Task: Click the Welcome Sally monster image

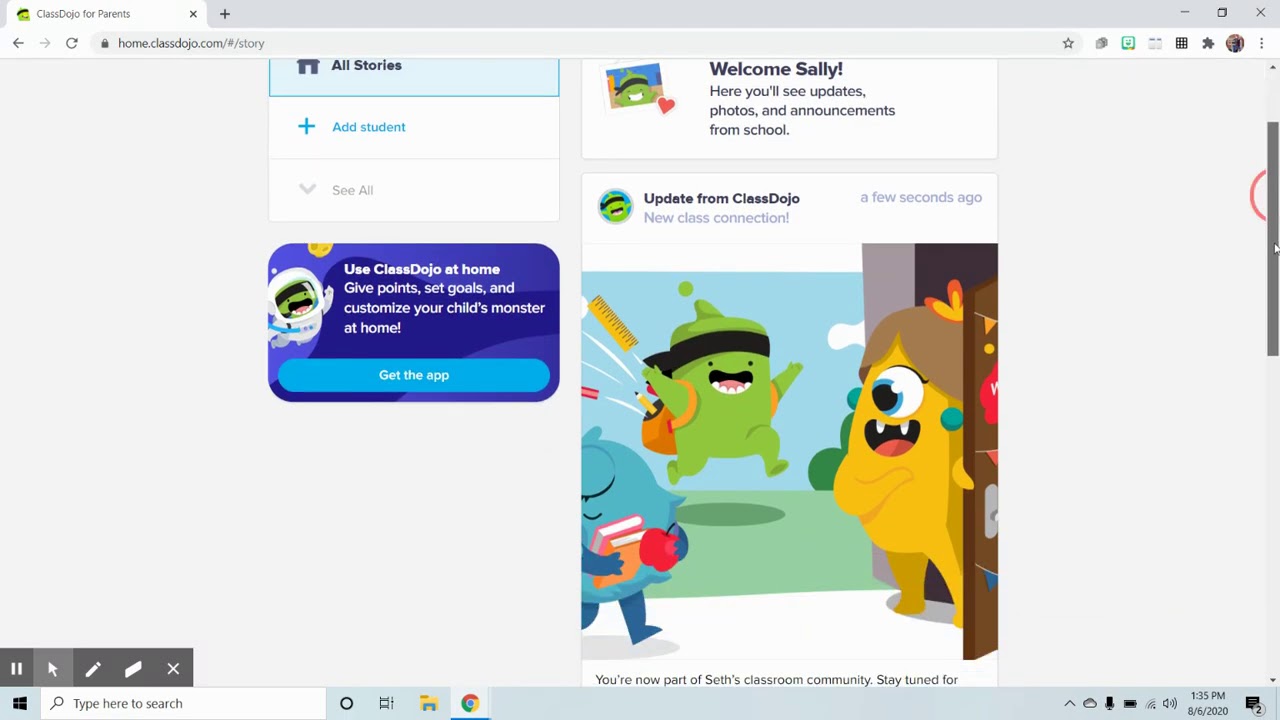Action: click(640, 89)
